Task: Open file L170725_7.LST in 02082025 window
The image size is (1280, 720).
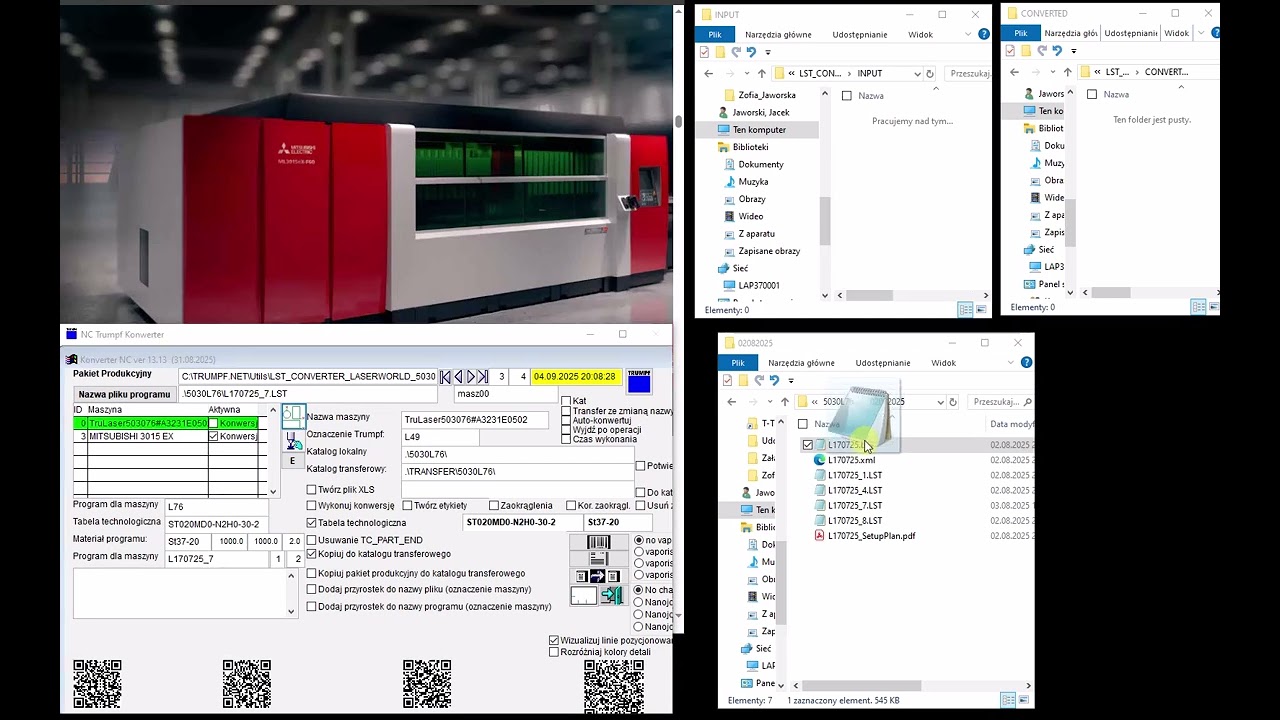Action: click(855, 506)
